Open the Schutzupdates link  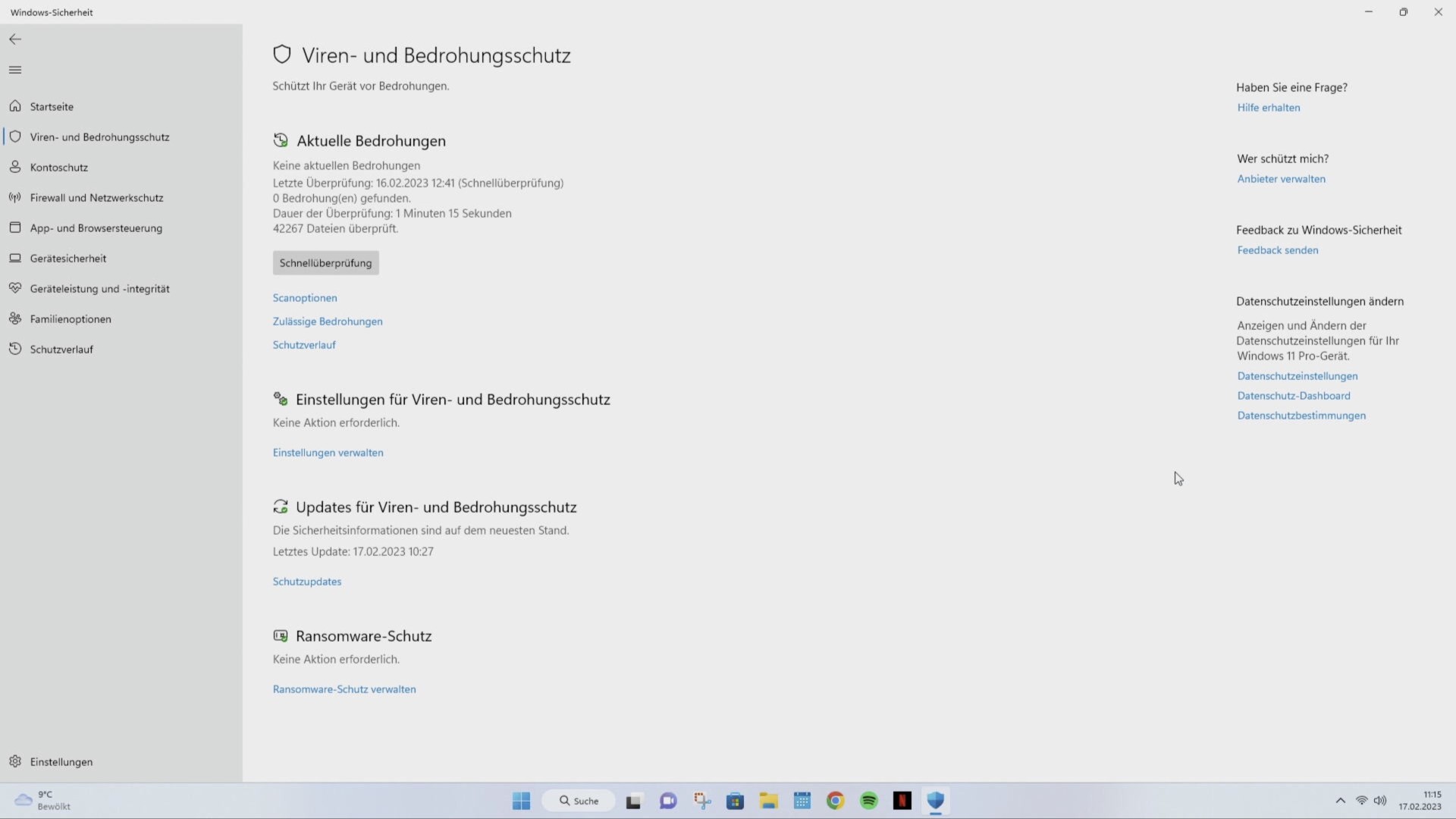click(x=307, y=582)
